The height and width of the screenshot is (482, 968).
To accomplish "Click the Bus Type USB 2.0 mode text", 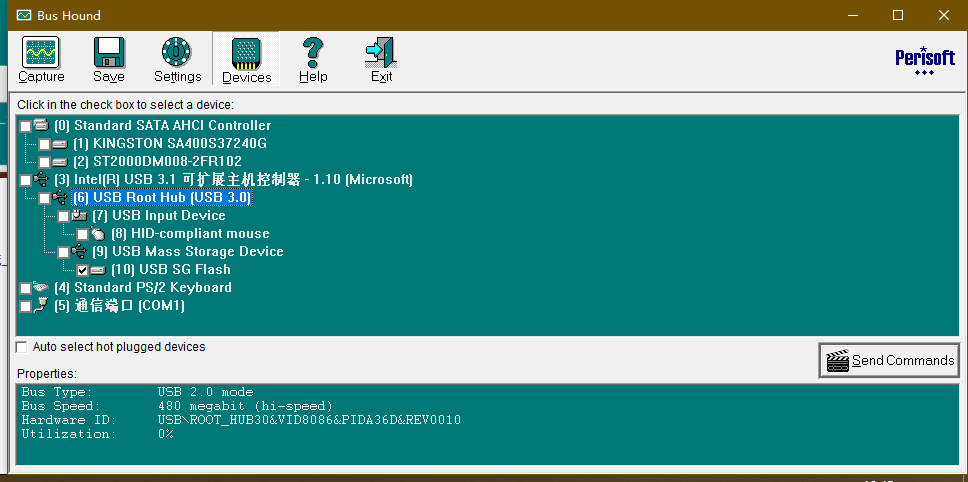I will coord(206,393).
